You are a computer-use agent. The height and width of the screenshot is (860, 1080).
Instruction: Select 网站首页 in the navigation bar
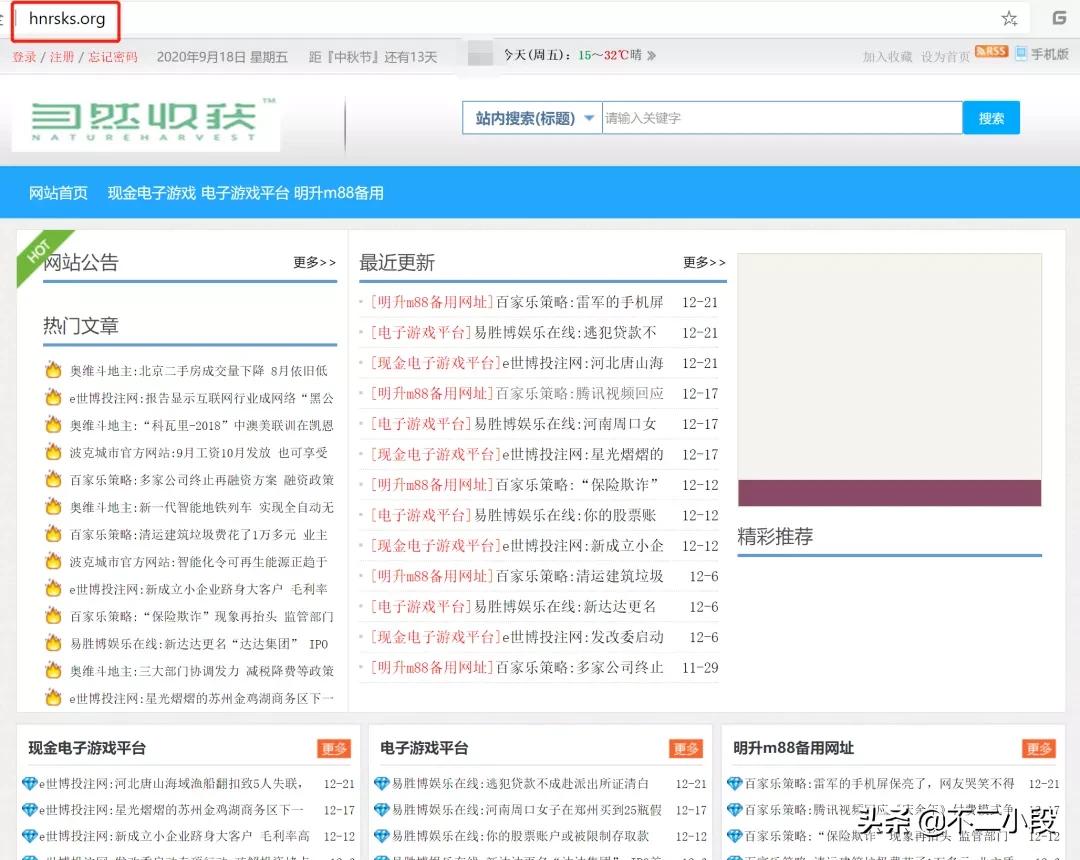click(x=57, y=192)
